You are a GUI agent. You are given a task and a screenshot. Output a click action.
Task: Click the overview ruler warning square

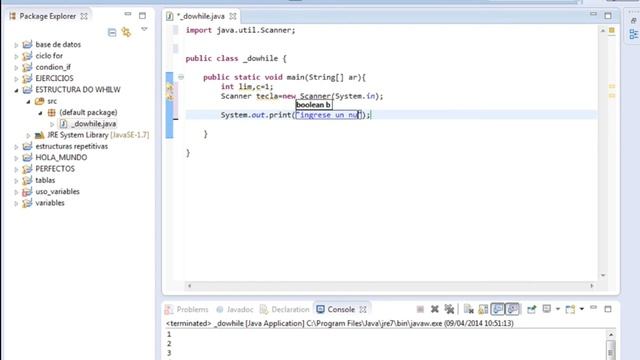point(611,30)
